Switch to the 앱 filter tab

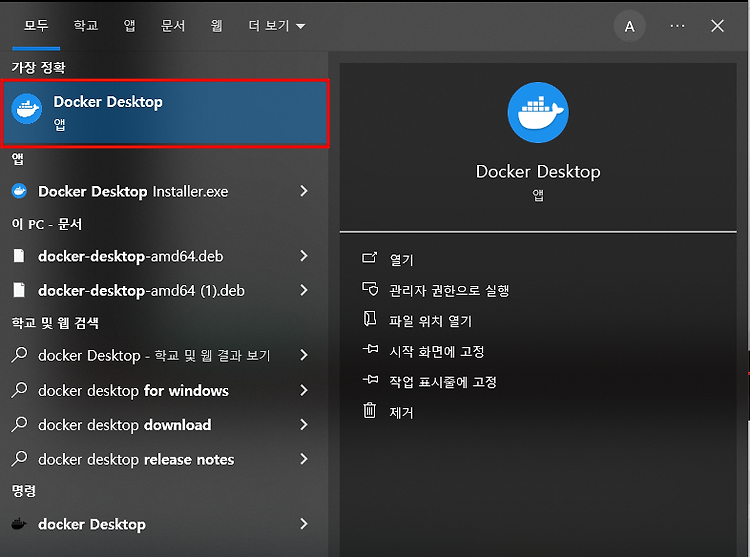(129, 25)
